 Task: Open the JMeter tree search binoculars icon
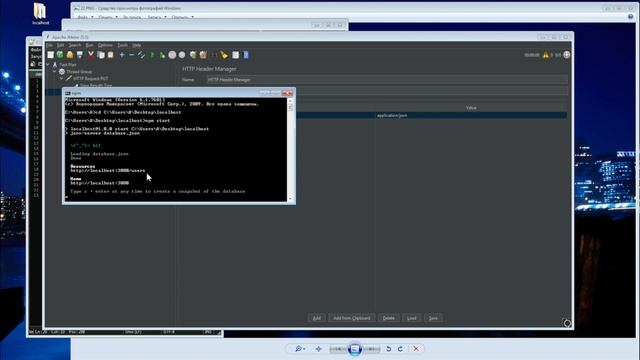pos(214,55)
